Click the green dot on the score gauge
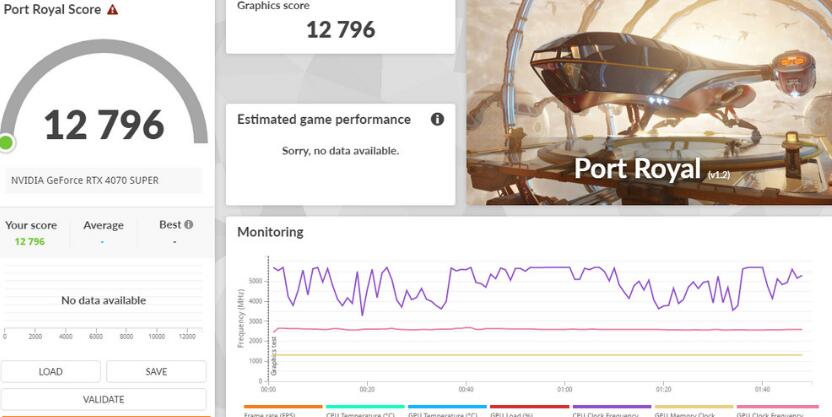832x417 pixels. click(x=7, y=143)
